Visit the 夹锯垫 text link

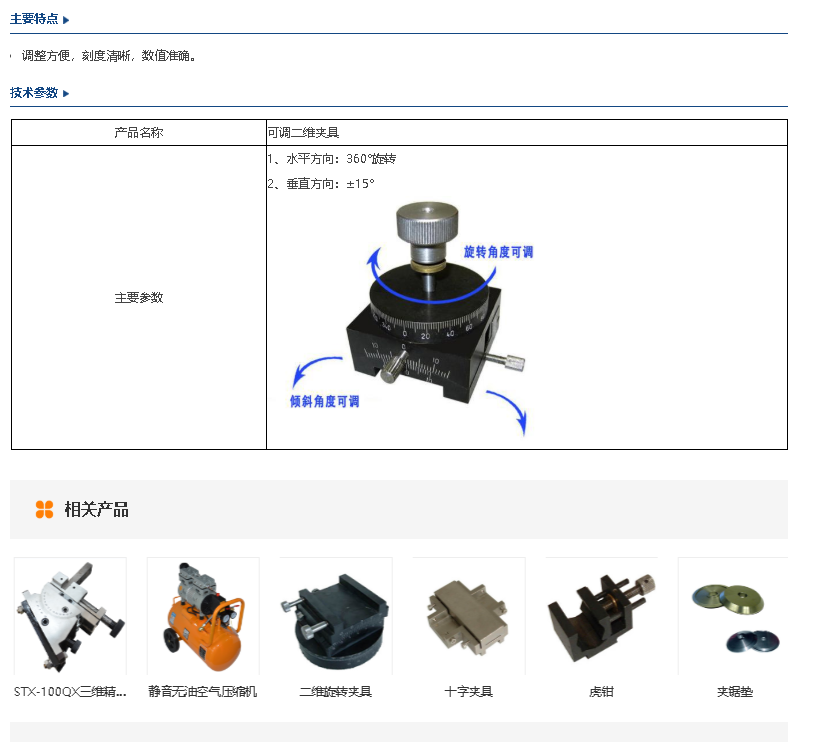(734, 692)
